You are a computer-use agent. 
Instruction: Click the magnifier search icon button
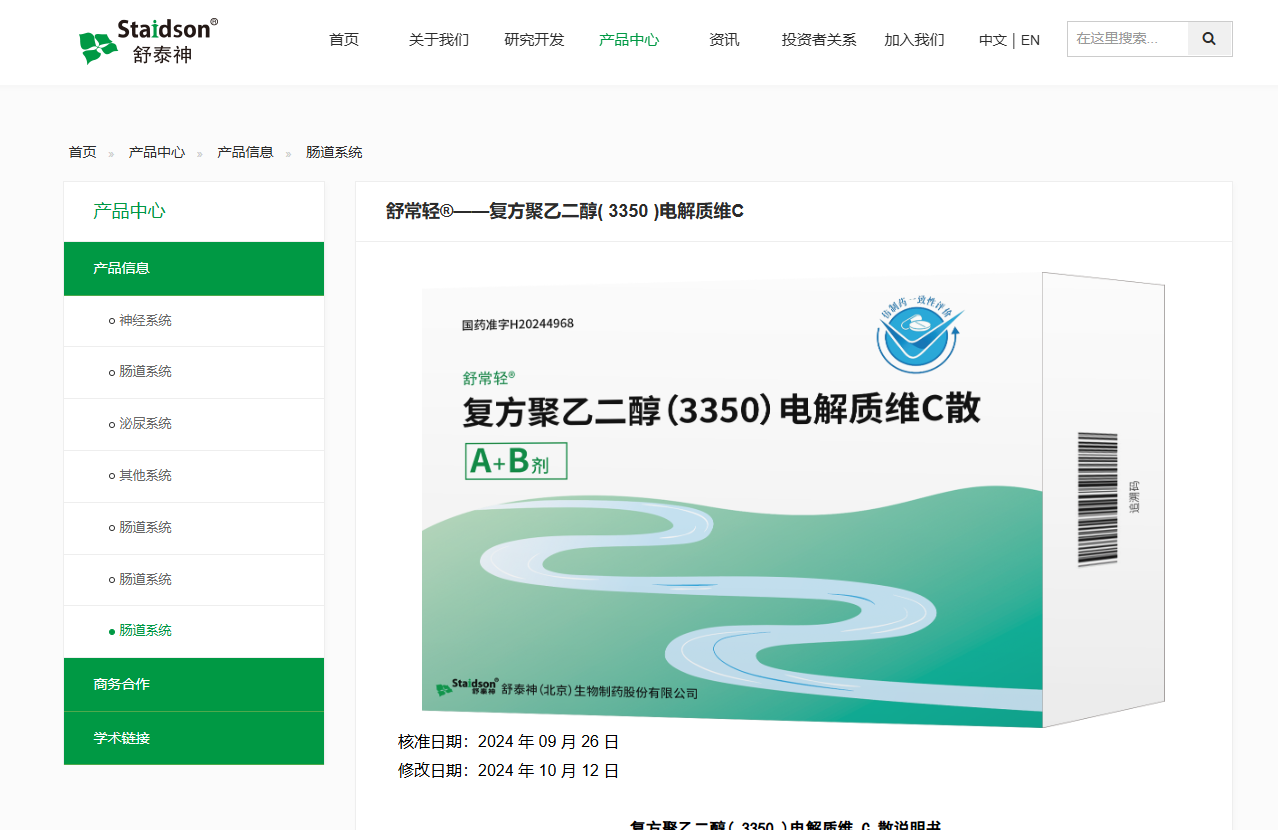(x=1209, y=39)
